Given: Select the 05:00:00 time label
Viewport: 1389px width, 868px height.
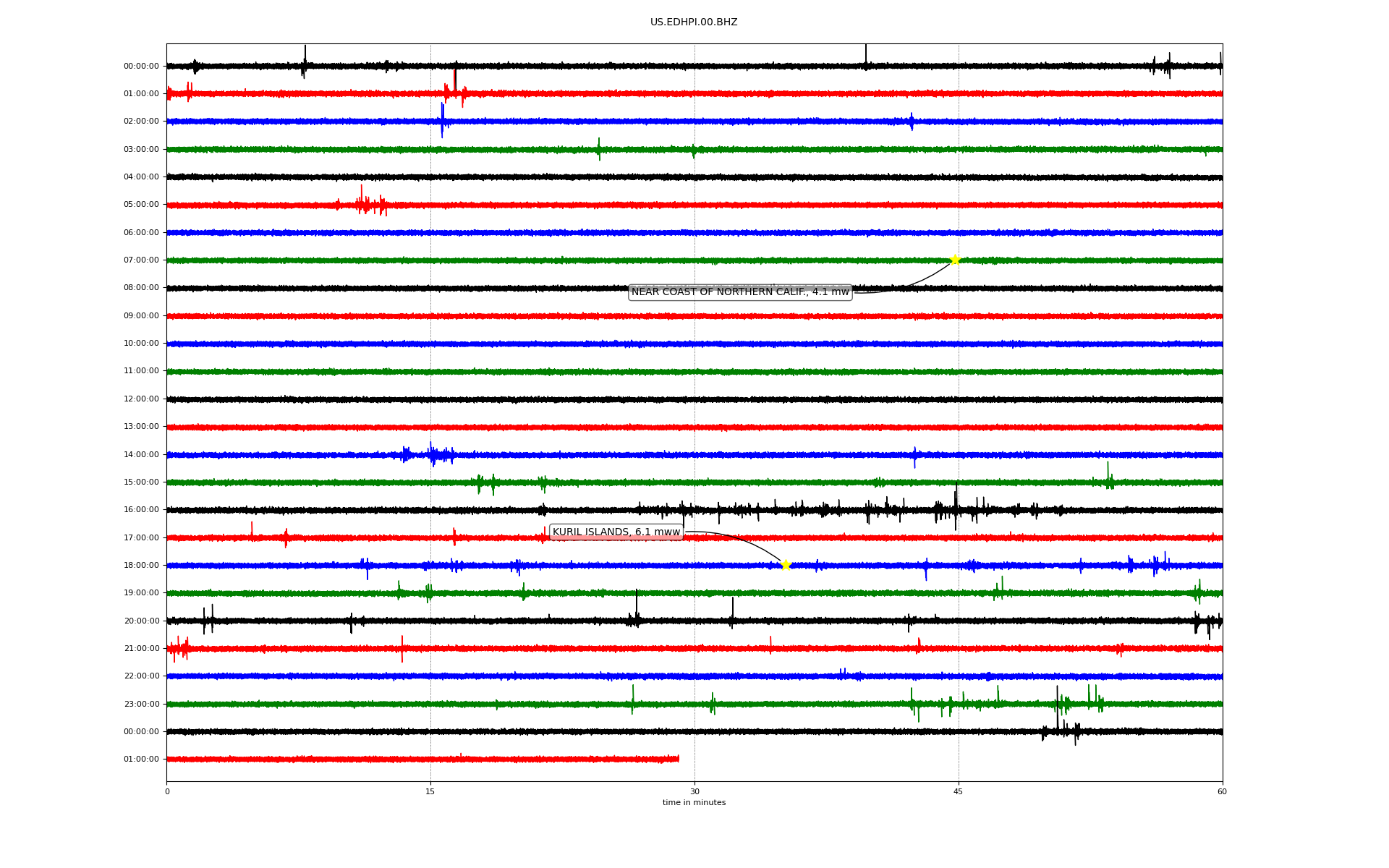Looking at the screenshot, I should point(141,205).
